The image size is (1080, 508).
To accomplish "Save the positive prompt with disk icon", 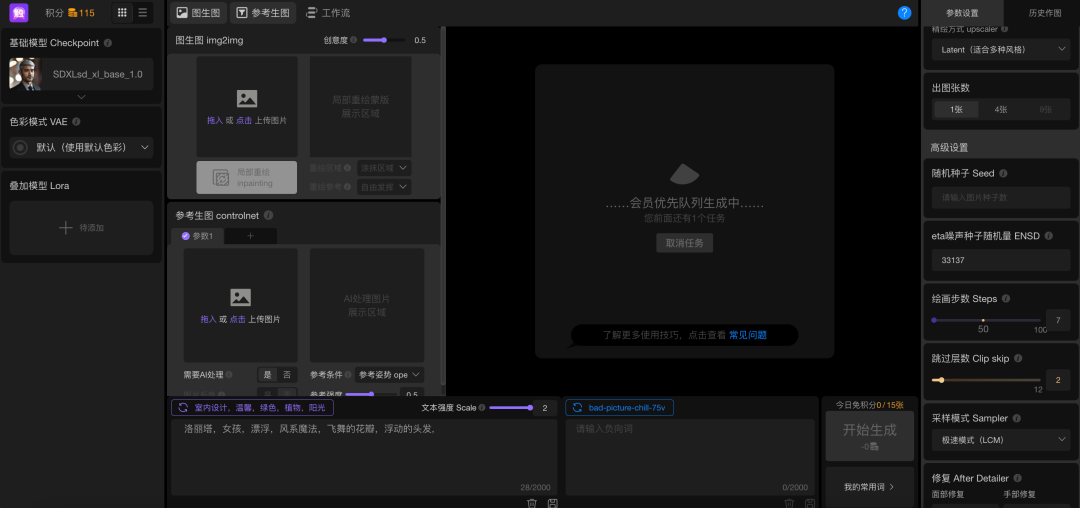I will tap(552, 503).
